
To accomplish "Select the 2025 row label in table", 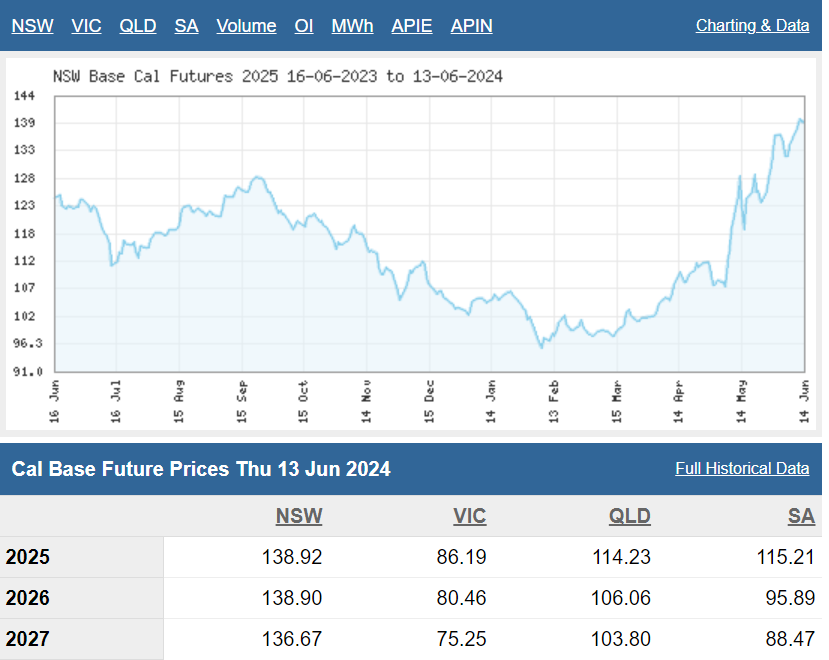I will 28,558.
